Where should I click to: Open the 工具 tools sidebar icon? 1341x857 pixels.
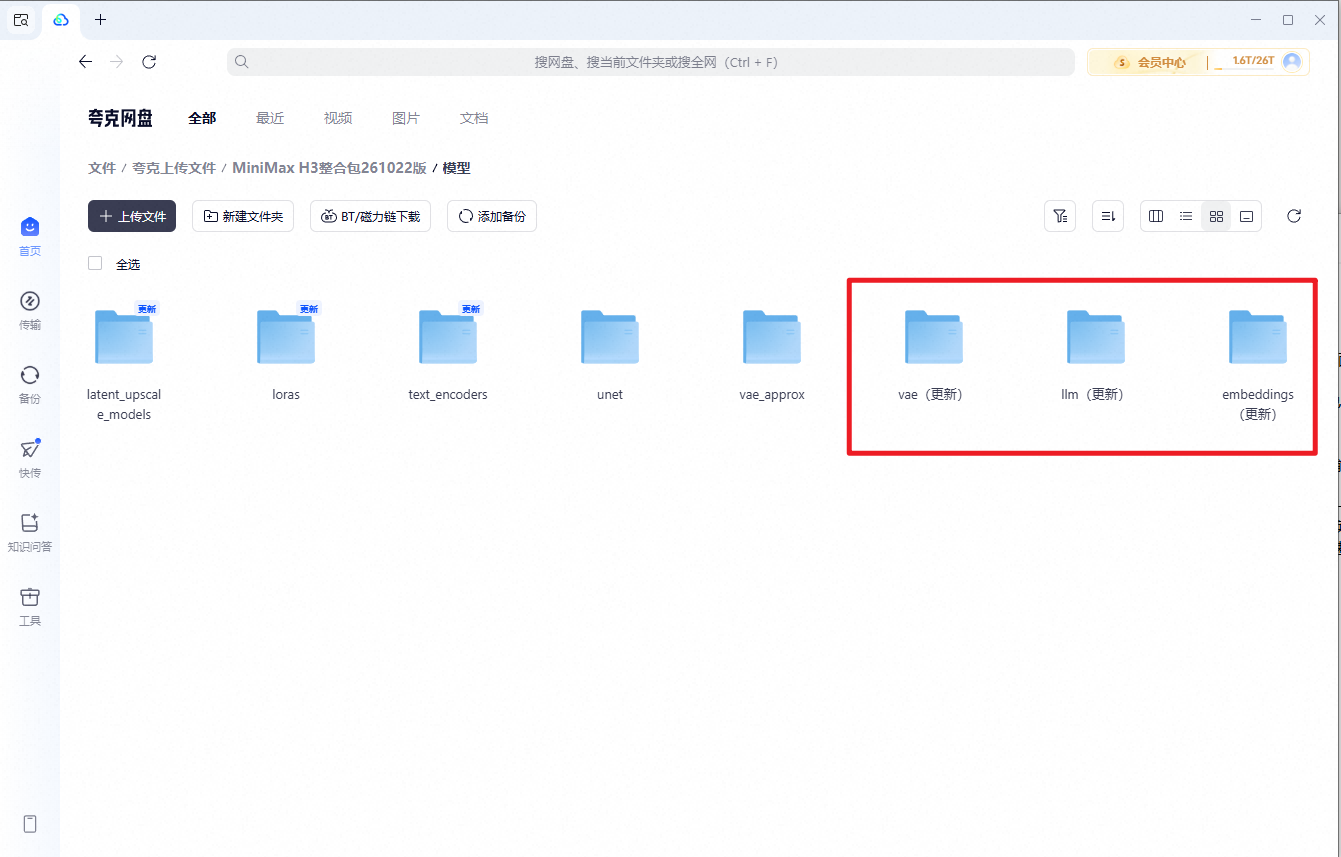pos(30,597)
